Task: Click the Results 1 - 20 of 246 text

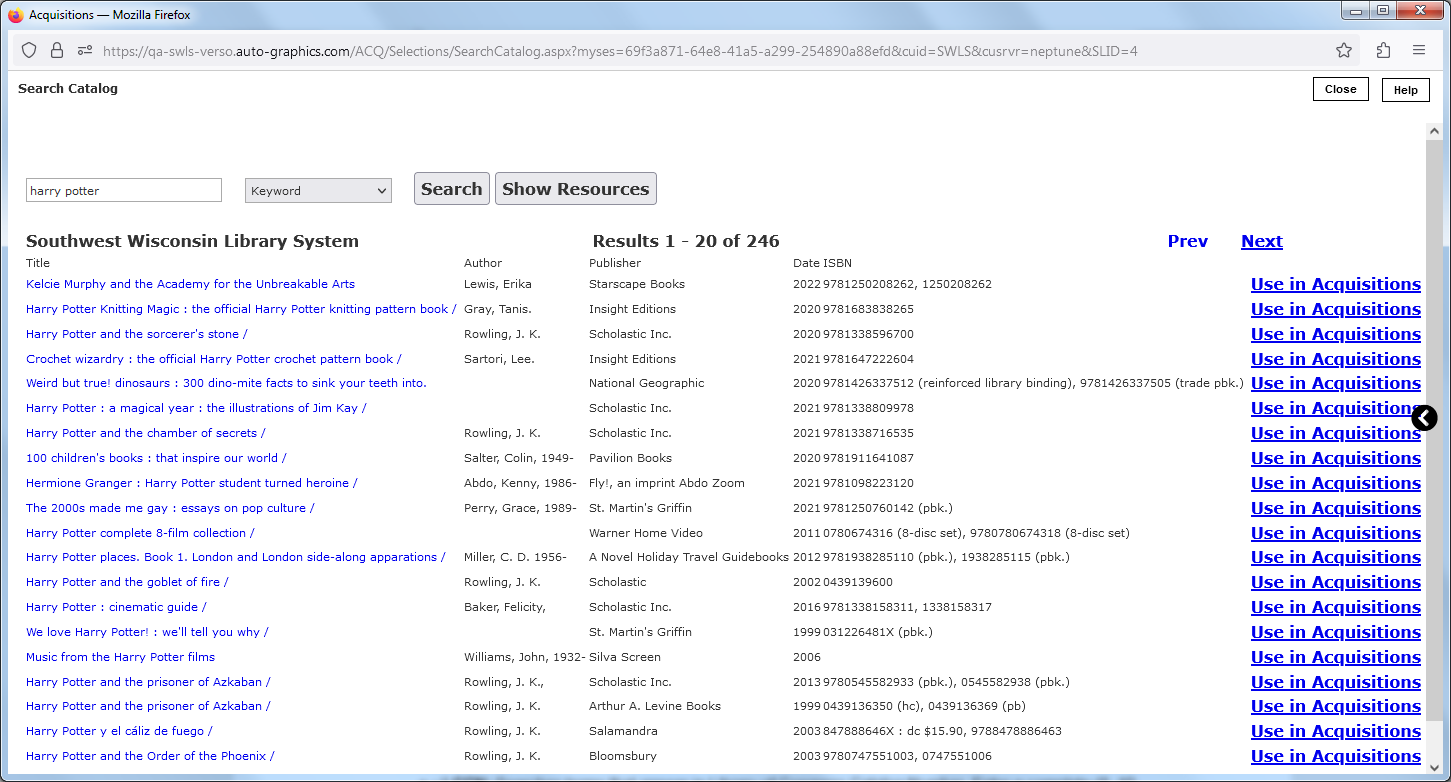Action: click(x=686, y=241)
